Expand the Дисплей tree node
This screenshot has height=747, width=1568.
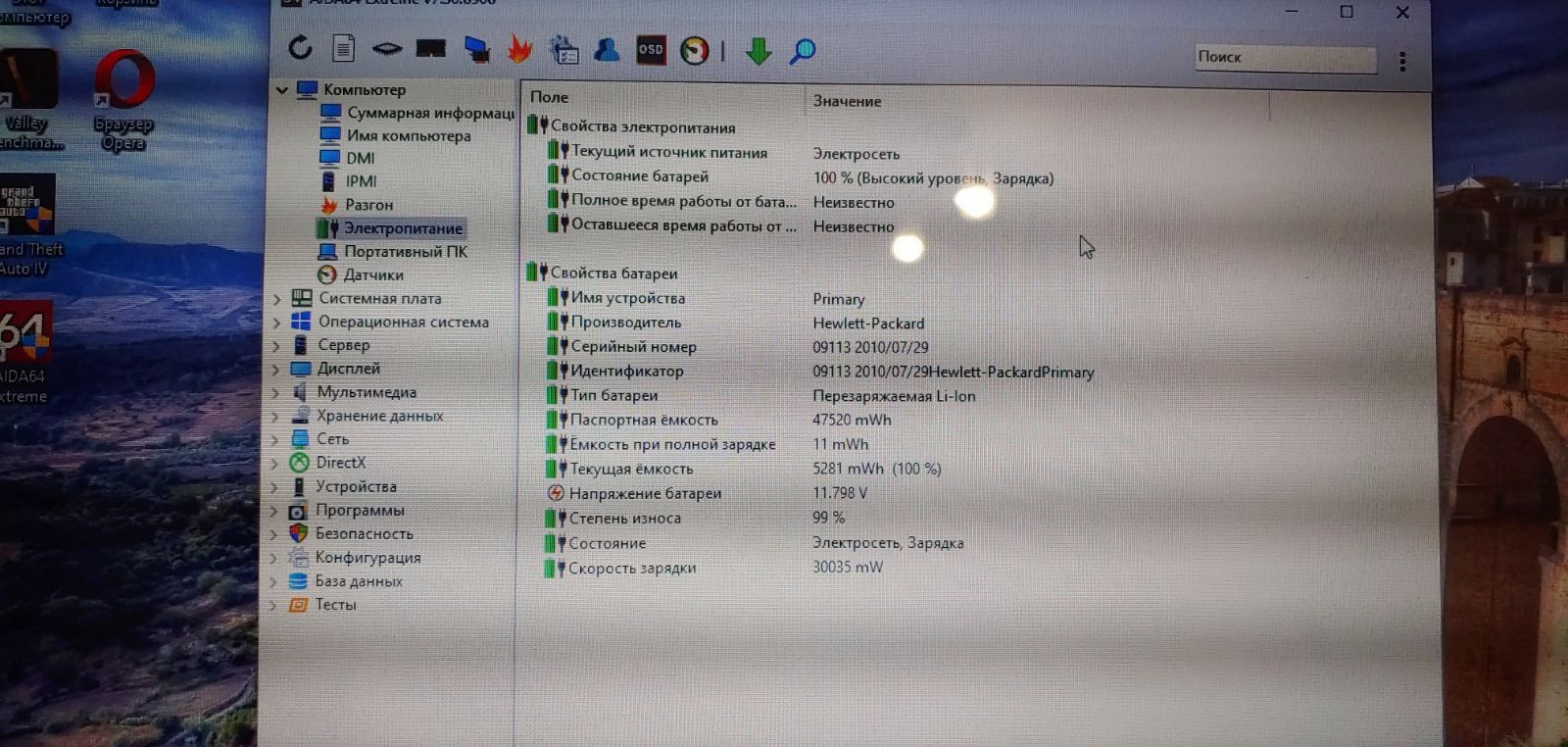[276, 370]
